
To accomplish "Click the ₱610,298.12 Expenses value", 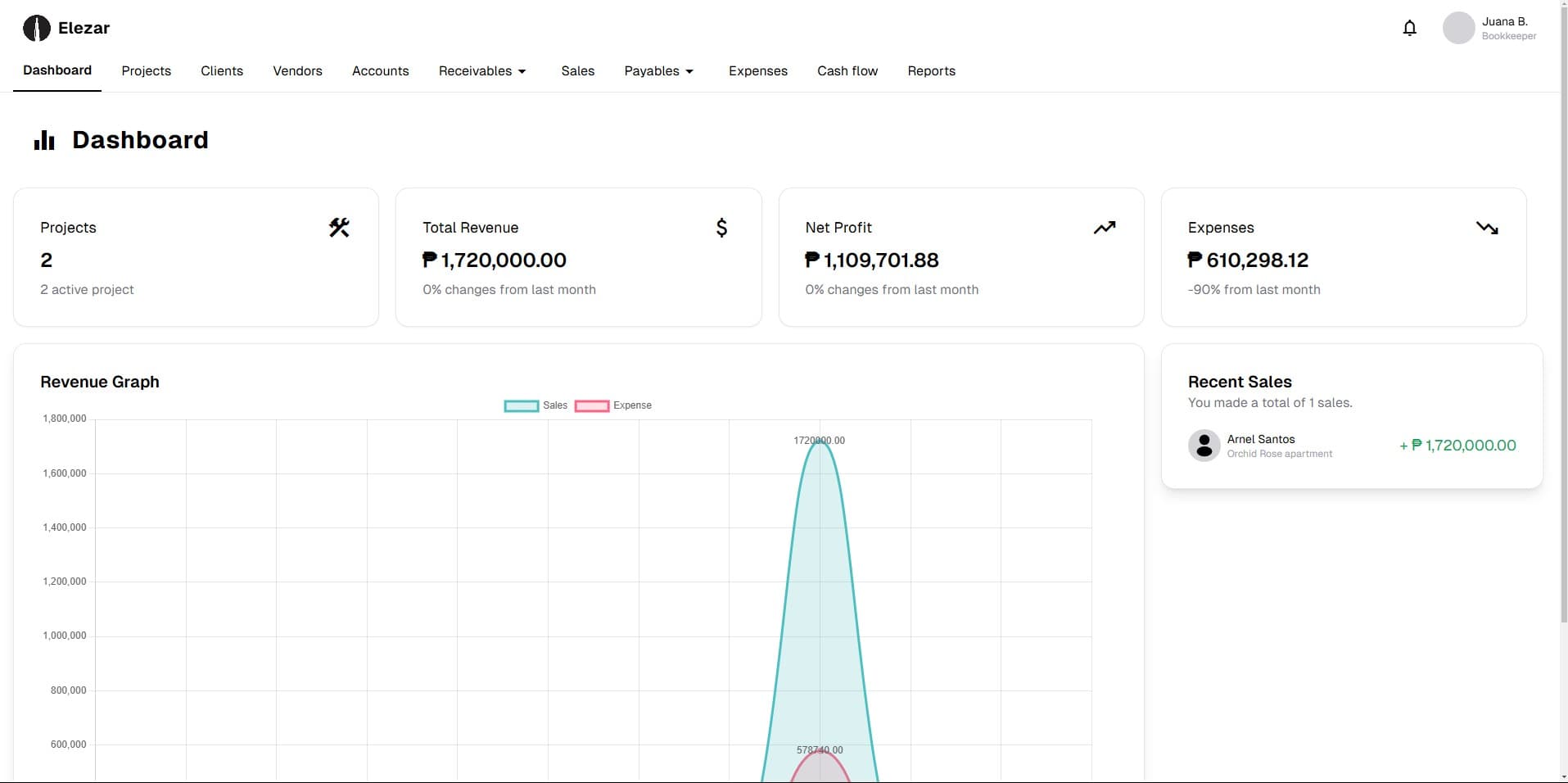I will click(x=1249, y=260).
